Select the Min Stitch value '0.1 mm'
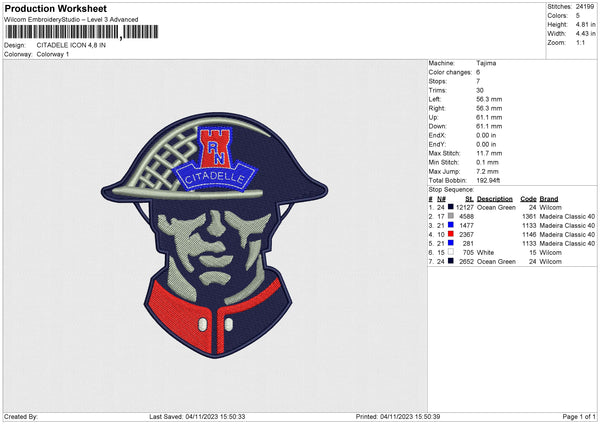 (488, 162)
